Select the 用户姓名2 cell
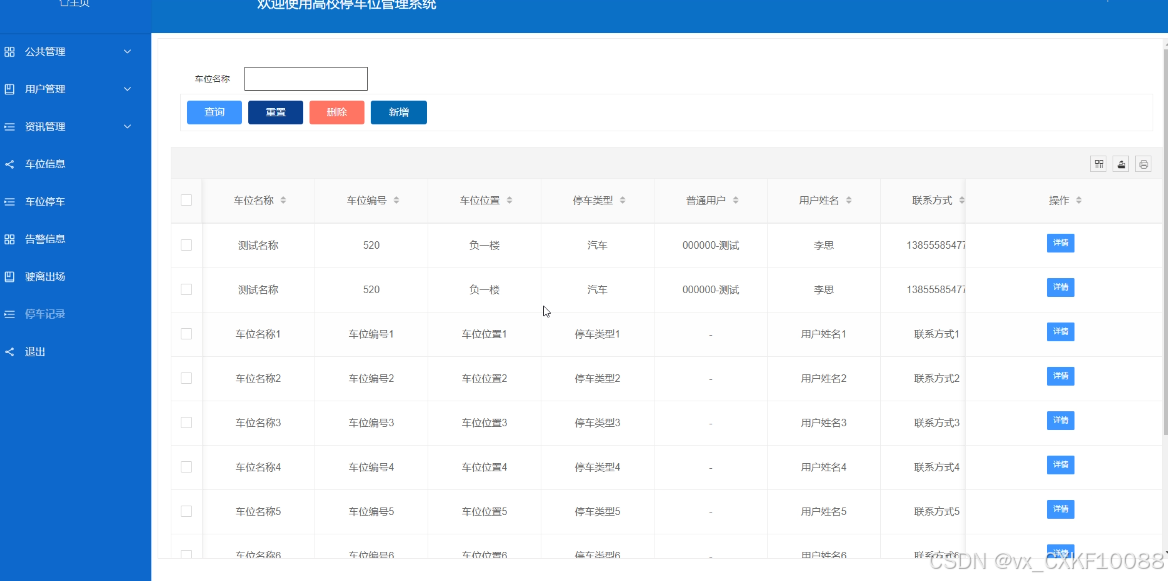Image resolution: width=1168 pixels, height=581 pixels. coord(824,378)
